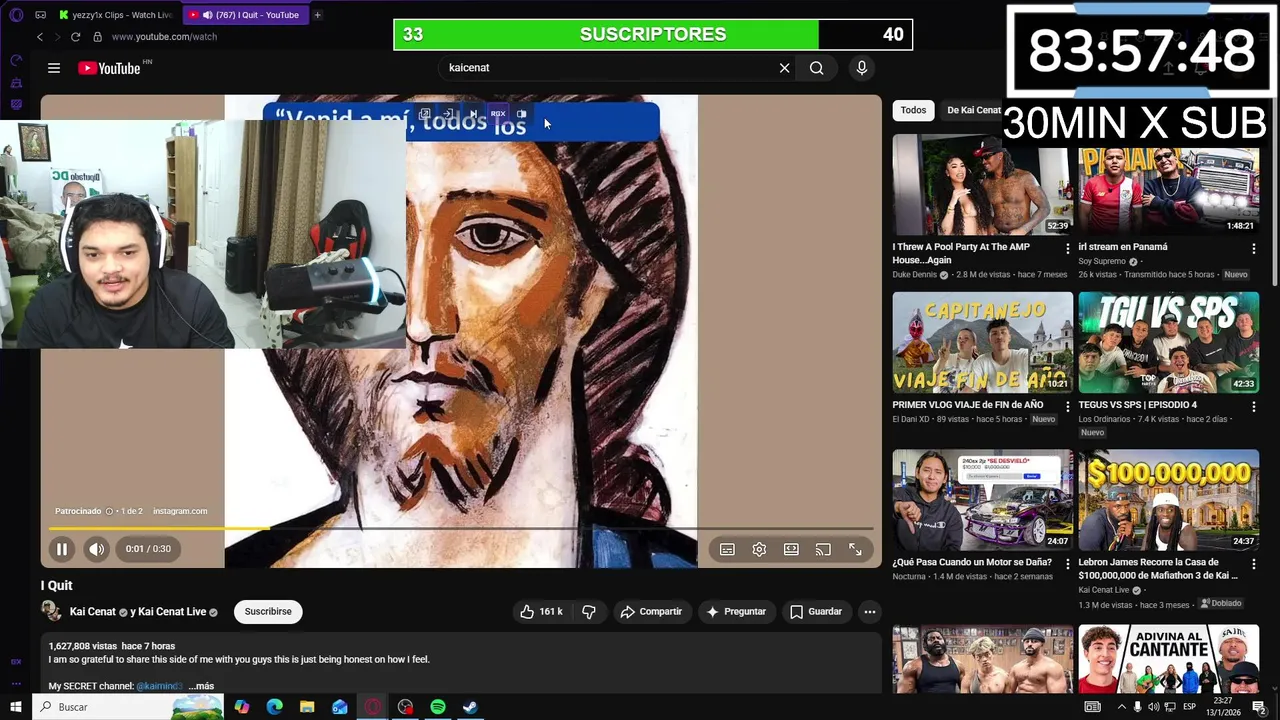1280x720 pixels.
Task: Open the irl stream en Panamá thumbnail
Action: 1168,185
